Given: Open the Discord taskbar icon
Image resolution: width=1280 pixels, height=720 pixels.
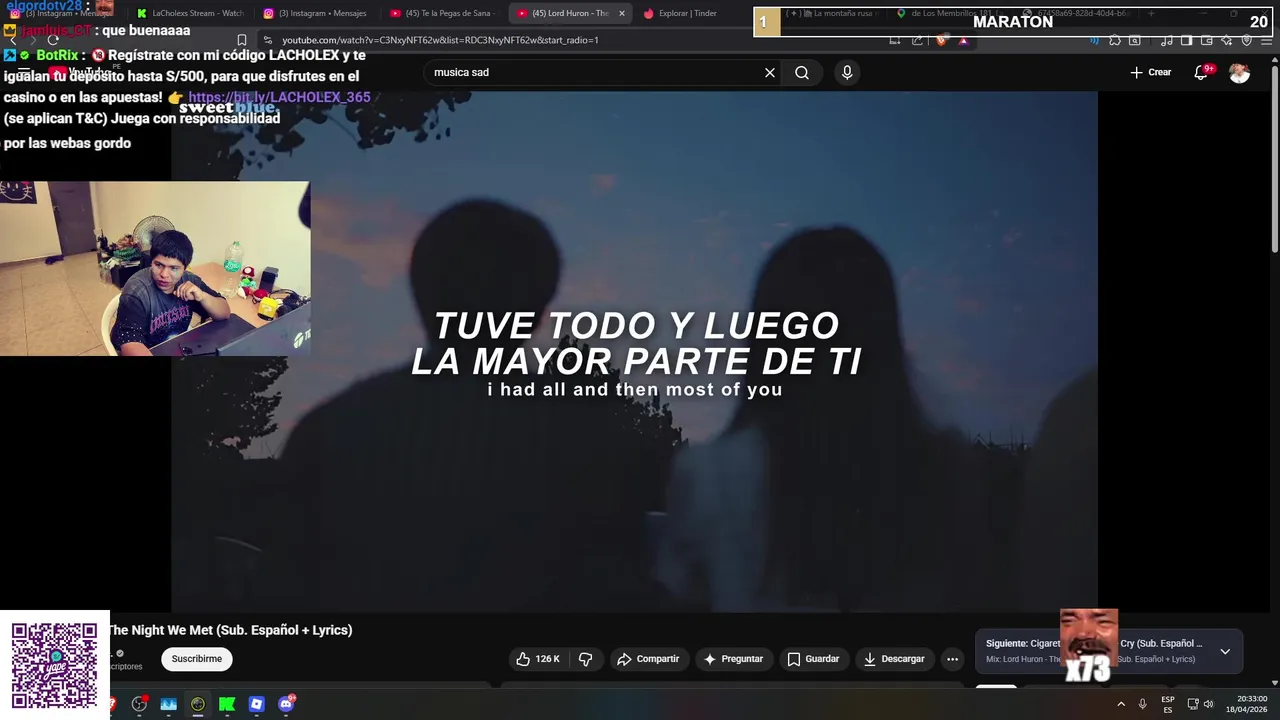Looking at the screenshot, I should pos(286,704).
